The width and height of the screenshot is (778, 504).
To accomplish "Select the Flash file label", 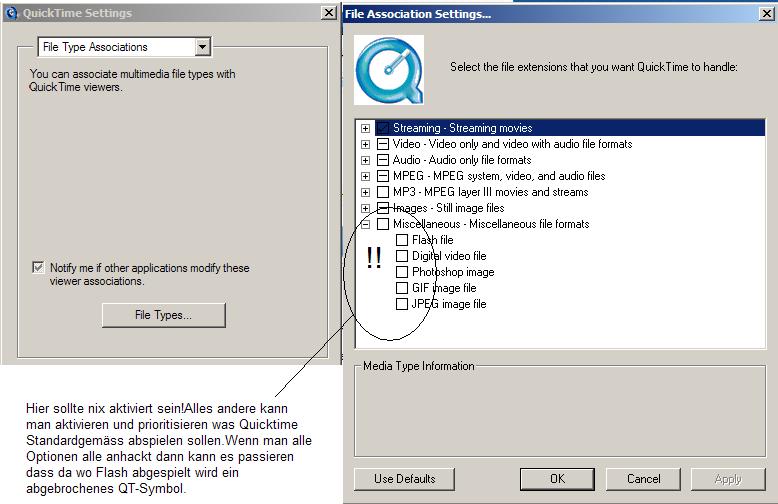I will (x=433, y=240).
